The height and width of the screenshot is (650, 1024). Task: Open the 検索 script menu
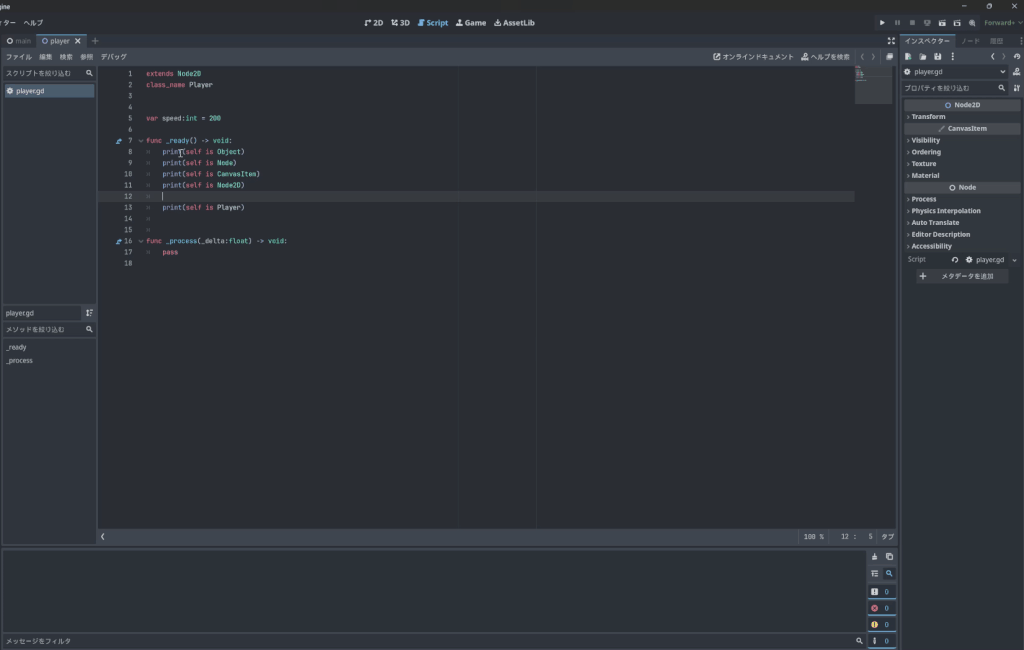point(66,57)
